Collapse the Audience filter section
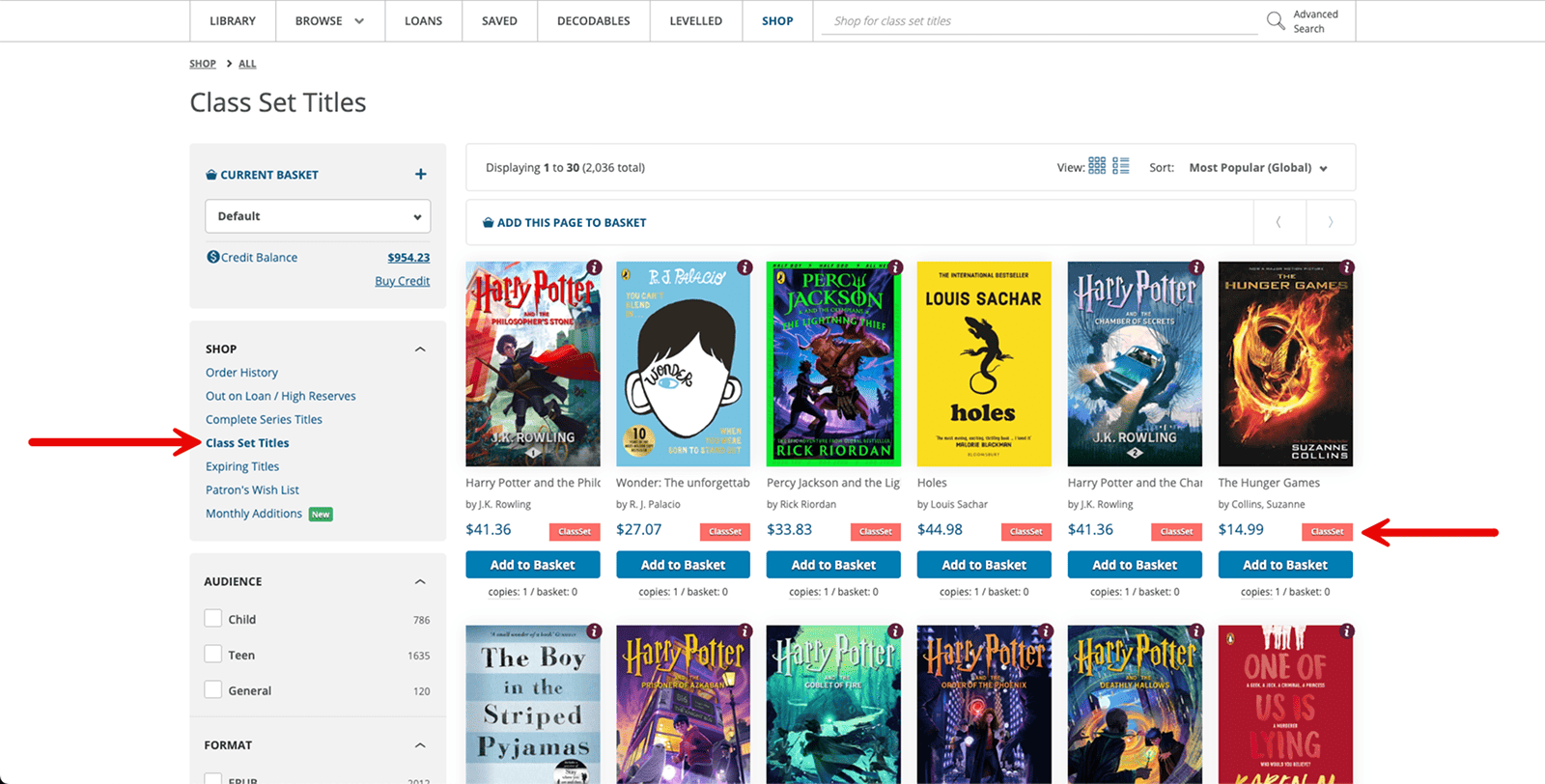 [x=420, y=581]
